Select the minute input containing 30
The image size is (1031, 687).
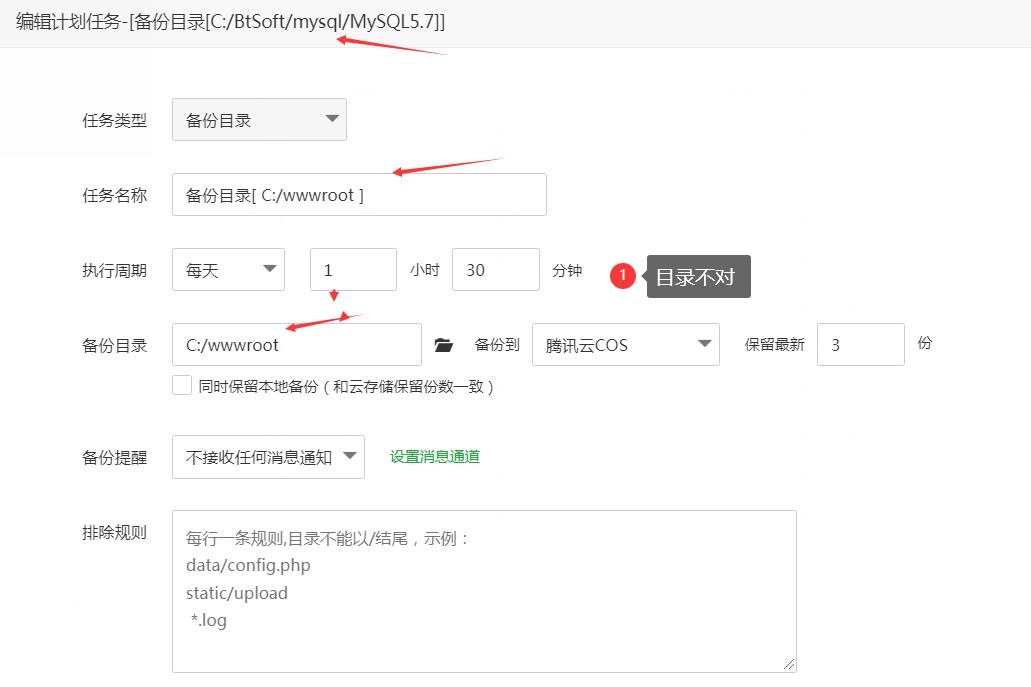[496, 270]
